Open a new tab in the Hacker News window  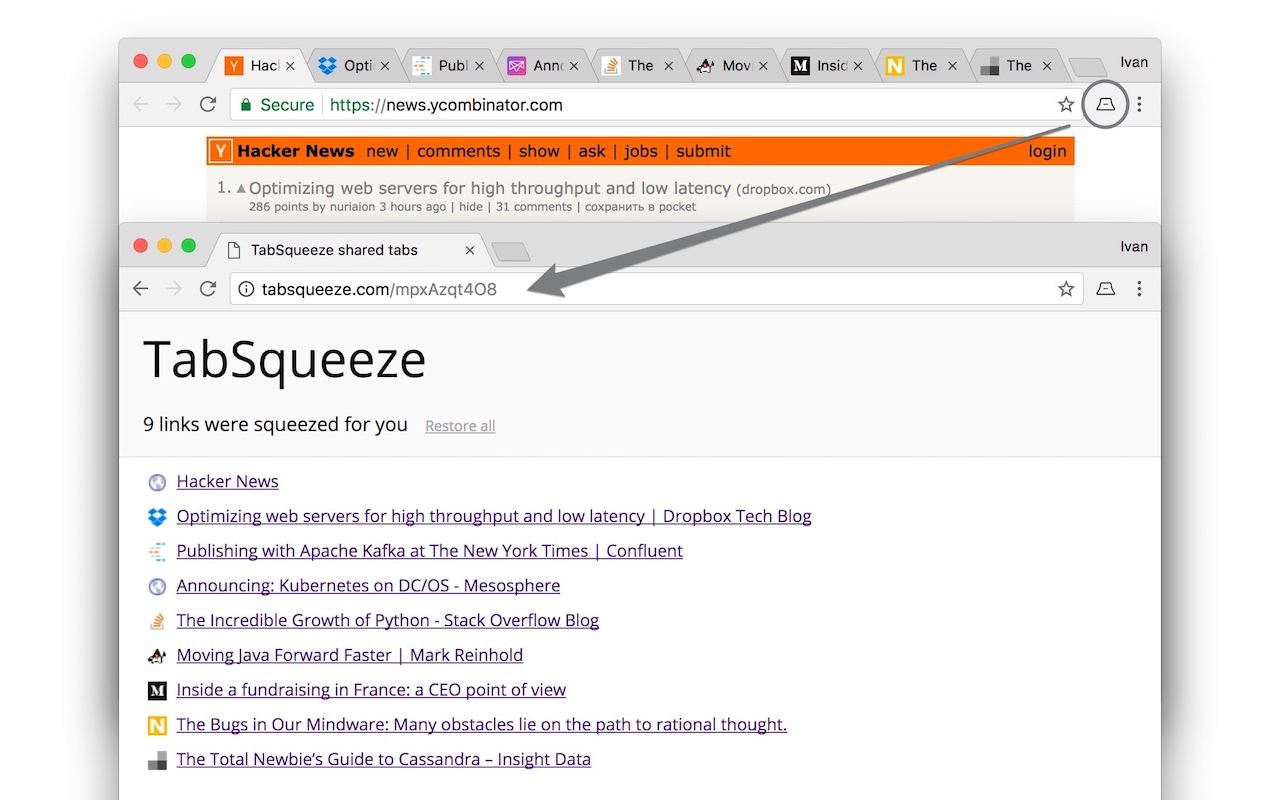(x=1087, y=67)
